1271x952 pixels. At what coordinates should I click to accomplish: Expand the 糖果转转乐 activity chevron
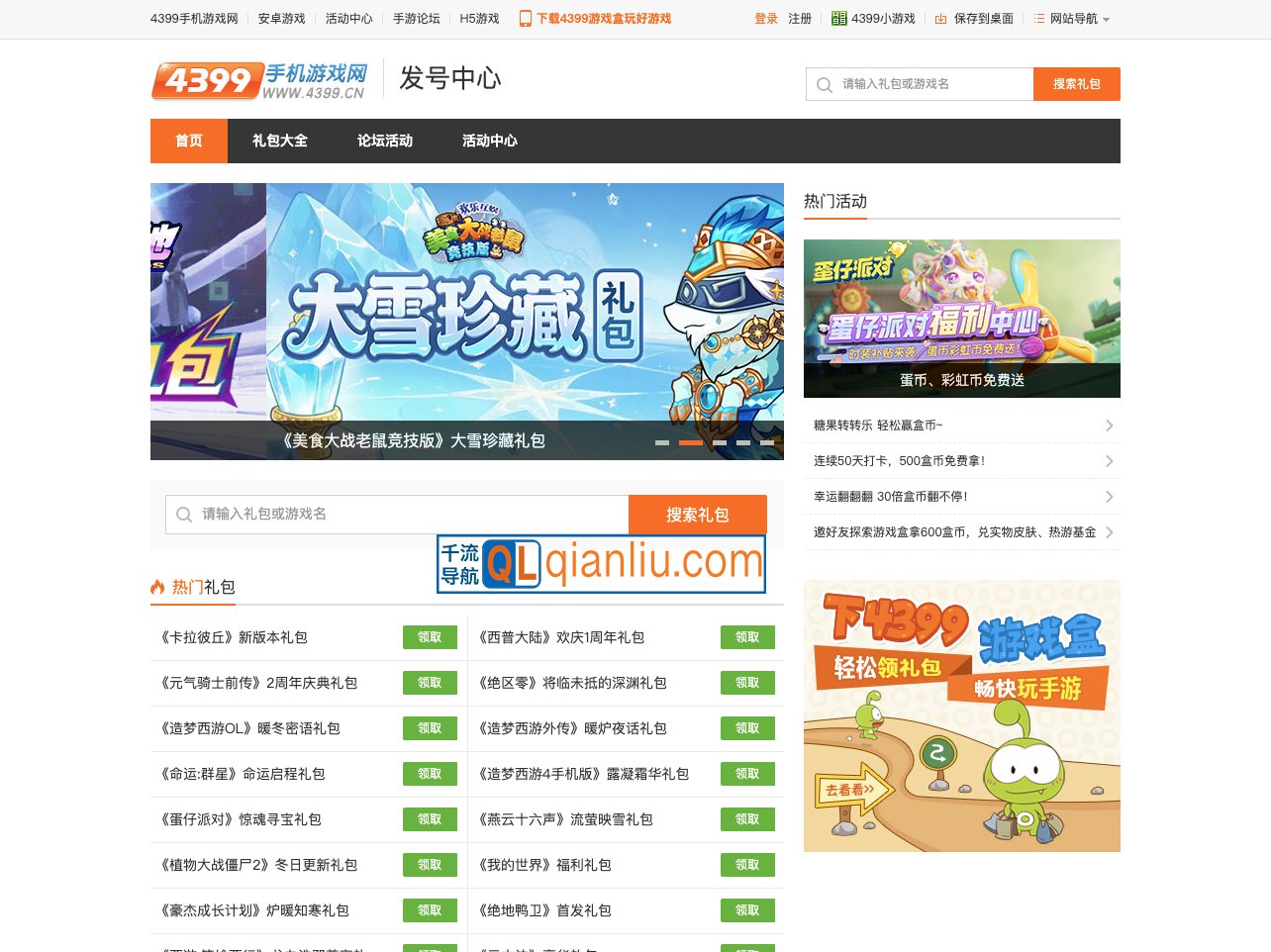[x=1110, y=424]
